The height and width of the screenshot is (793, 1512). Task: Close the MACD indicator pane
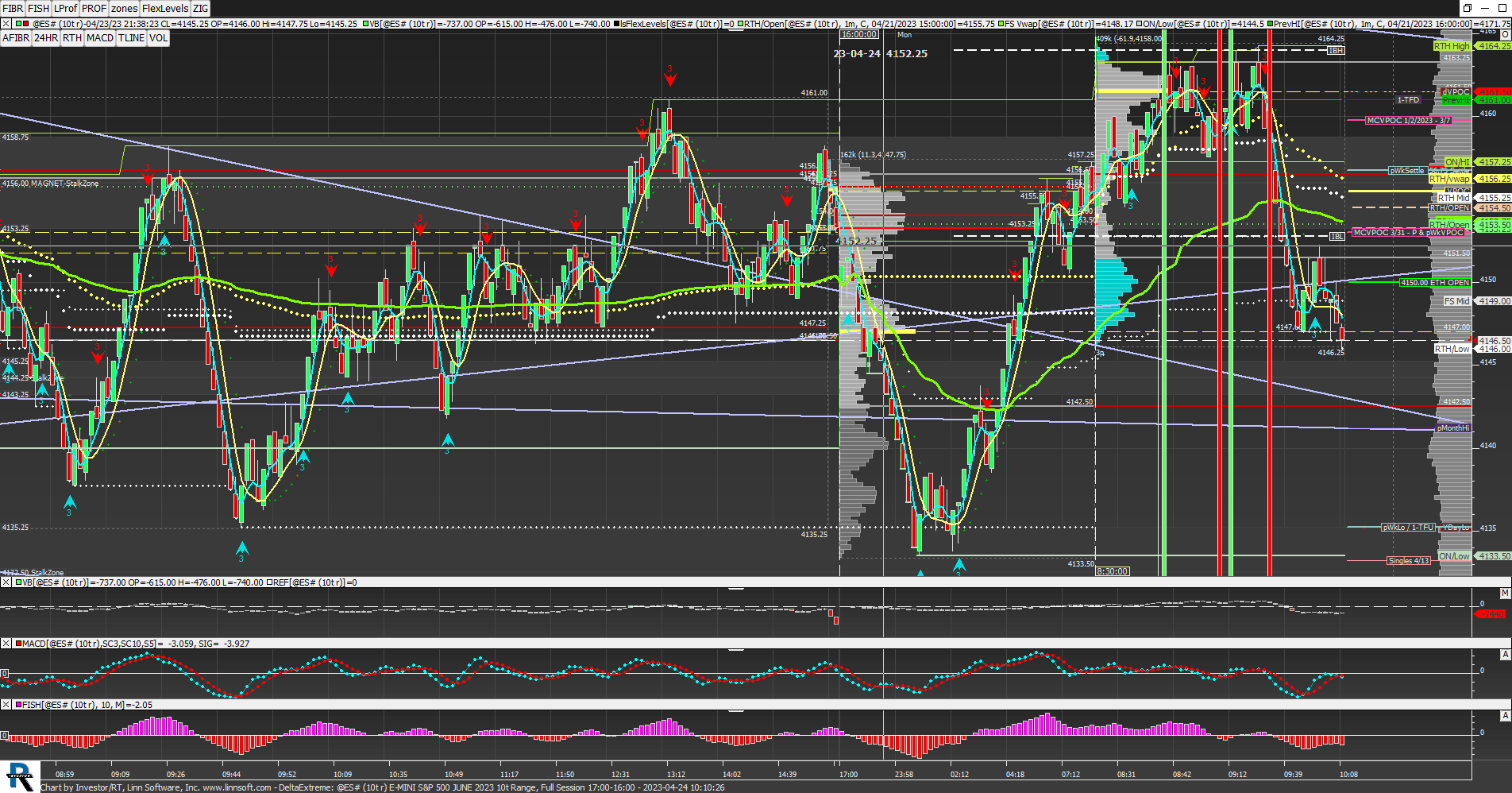(x=6, y=644)
